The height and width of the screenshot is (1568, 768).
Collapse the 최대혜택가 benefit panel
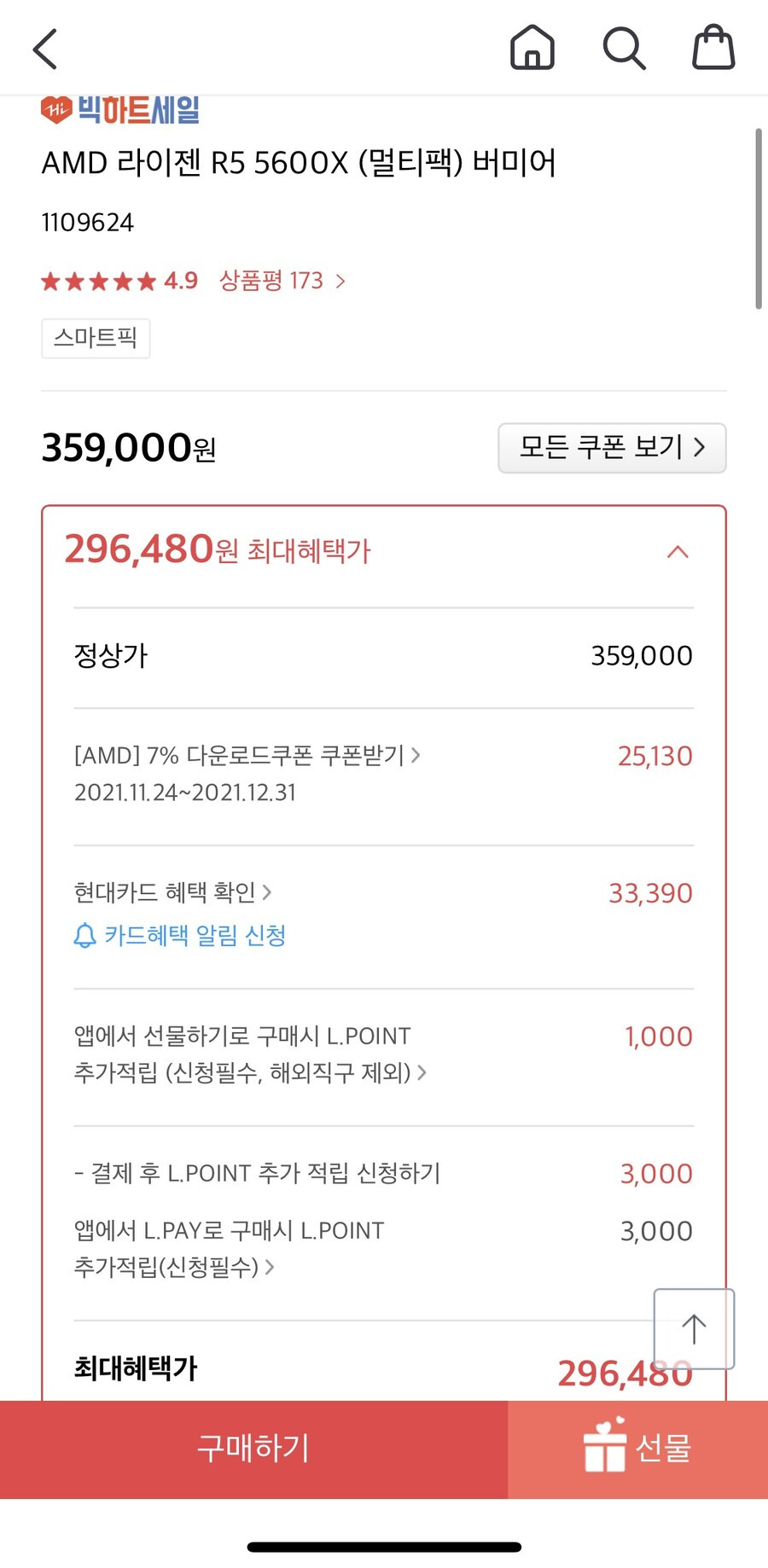coord(678,551)
